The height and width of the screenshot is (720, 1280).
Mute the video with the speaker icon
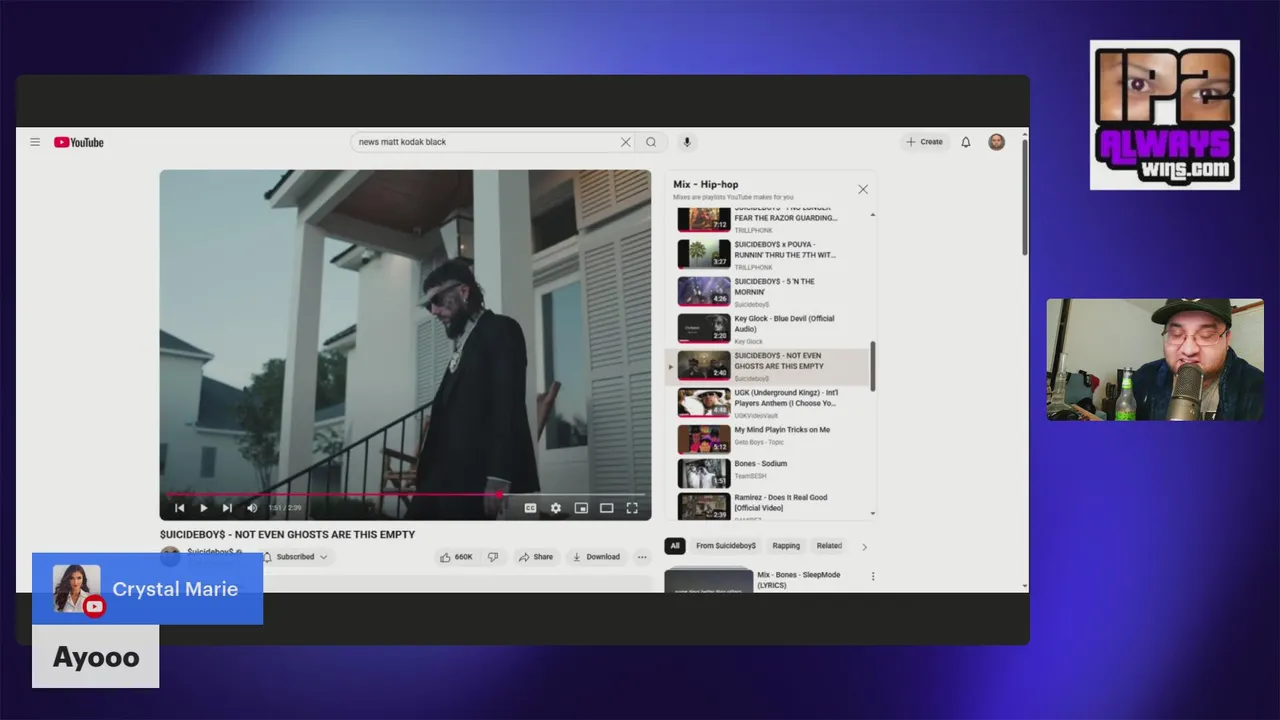click(252, 508)
